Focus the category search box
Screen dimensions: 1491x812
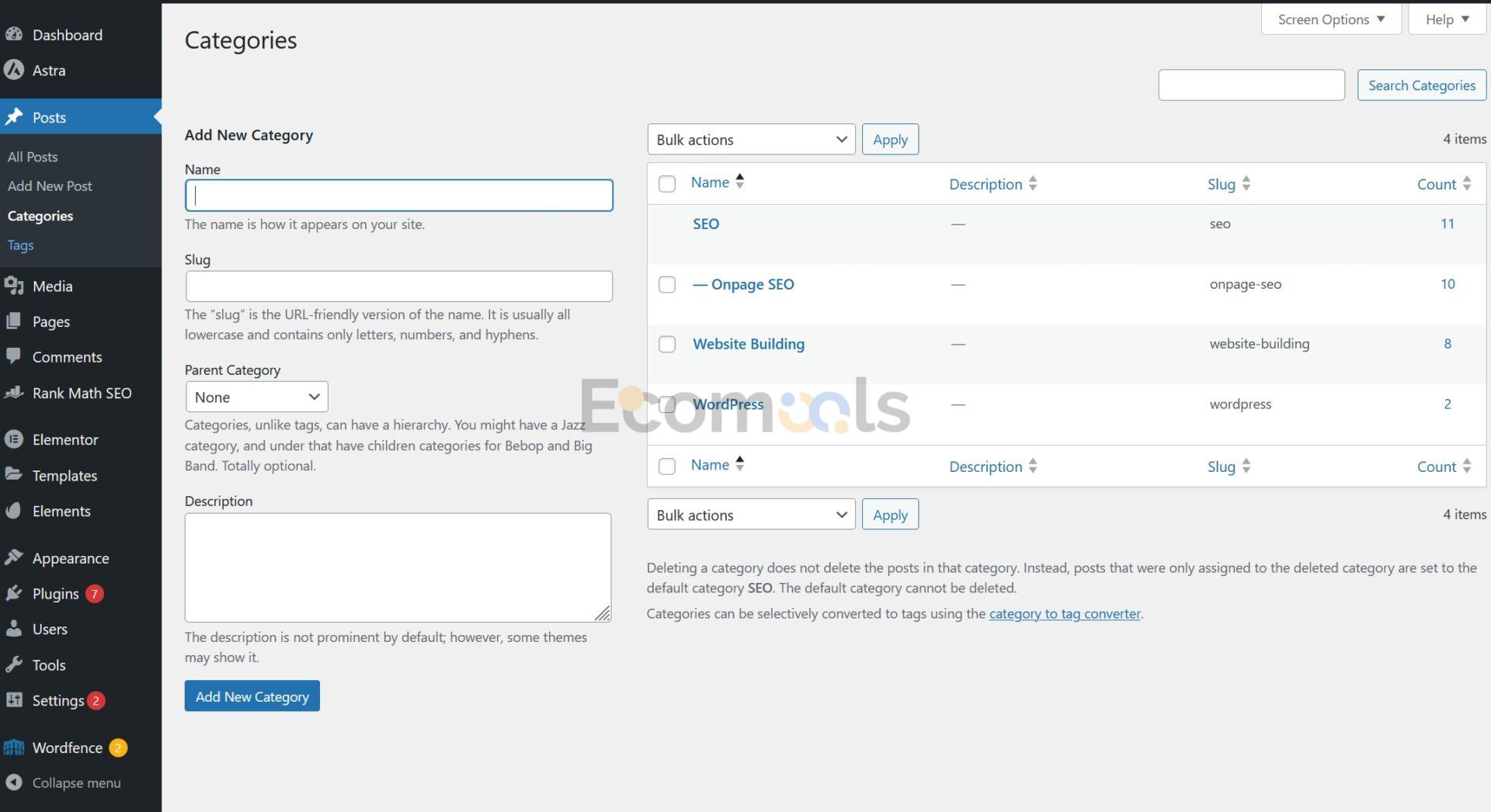[1251, 85]
